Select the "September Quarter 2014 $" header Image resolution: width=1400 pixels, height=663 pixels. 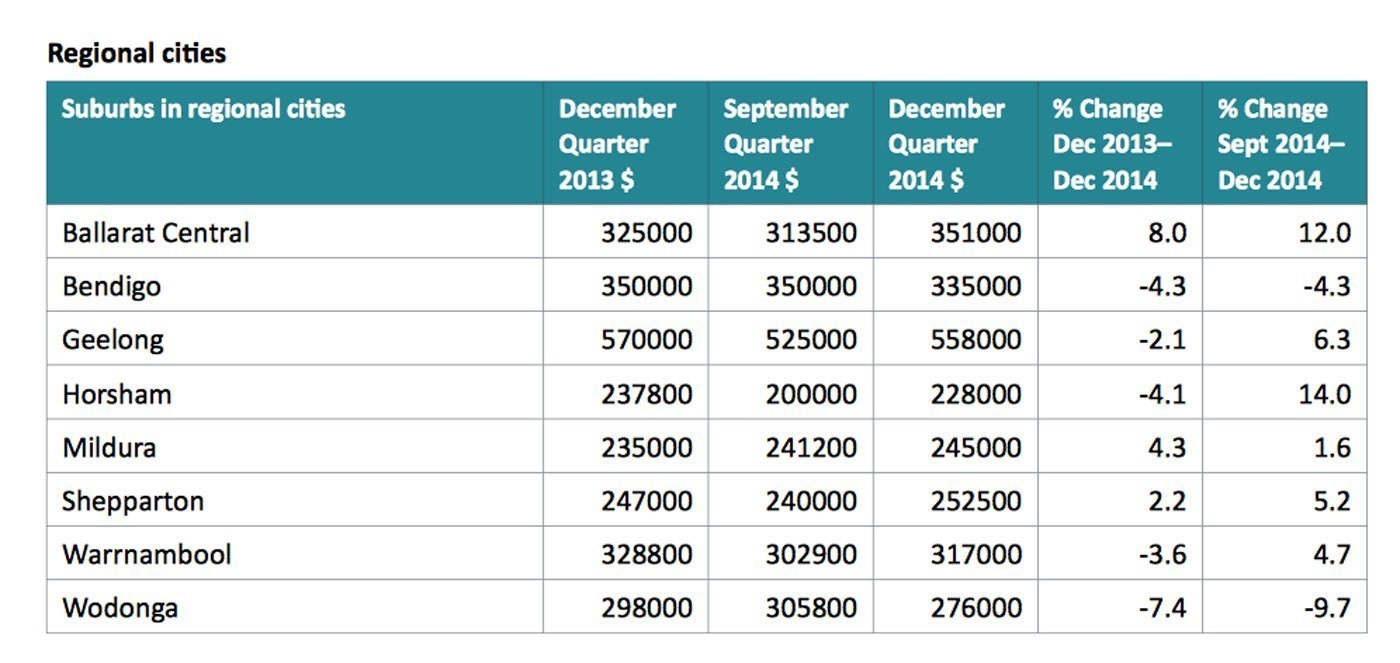[785, 144]
